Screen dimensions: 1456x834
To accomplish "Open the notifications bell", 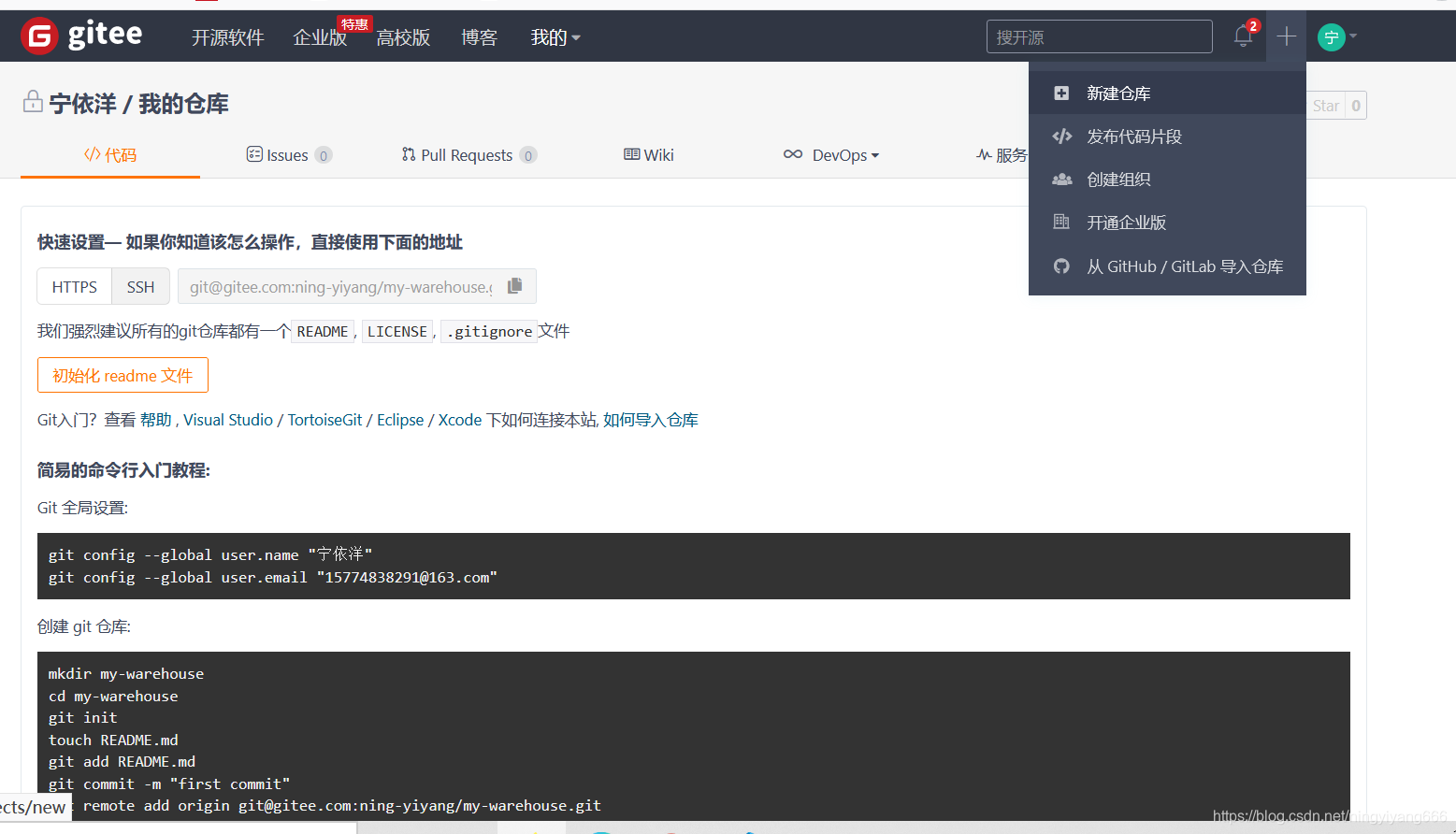I will (x=1243, y=36).
